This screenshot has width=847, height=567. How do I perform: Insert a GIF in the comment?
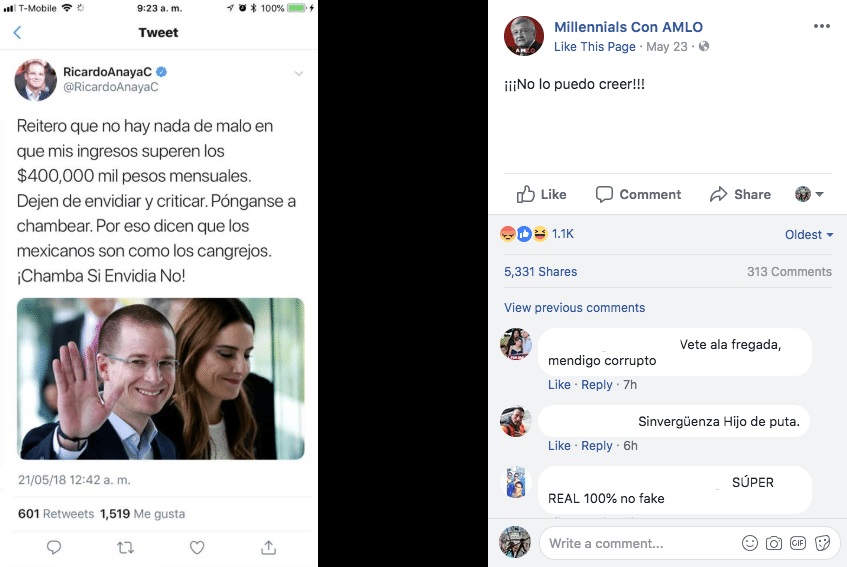[x=798, y=543]
